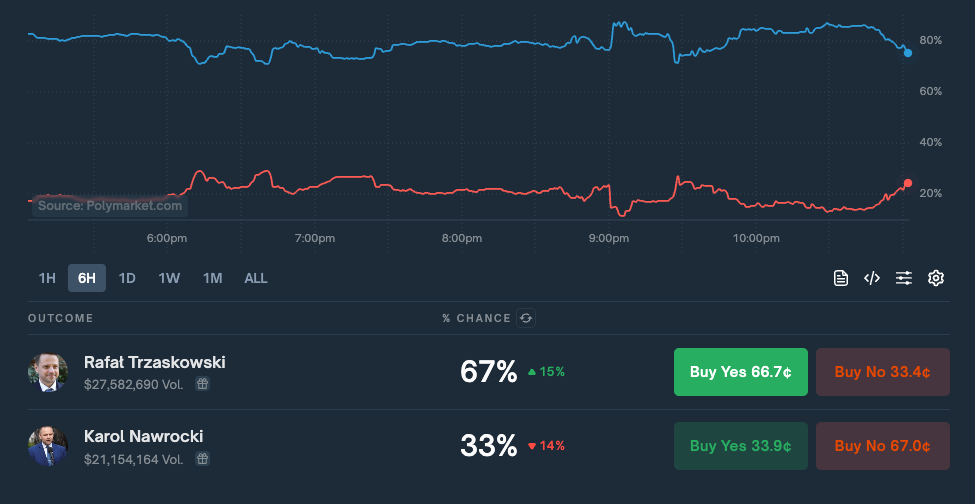This screenshot has height=504, width=975.
Task: Switch chart to 1D range
Action: [127, 278]
